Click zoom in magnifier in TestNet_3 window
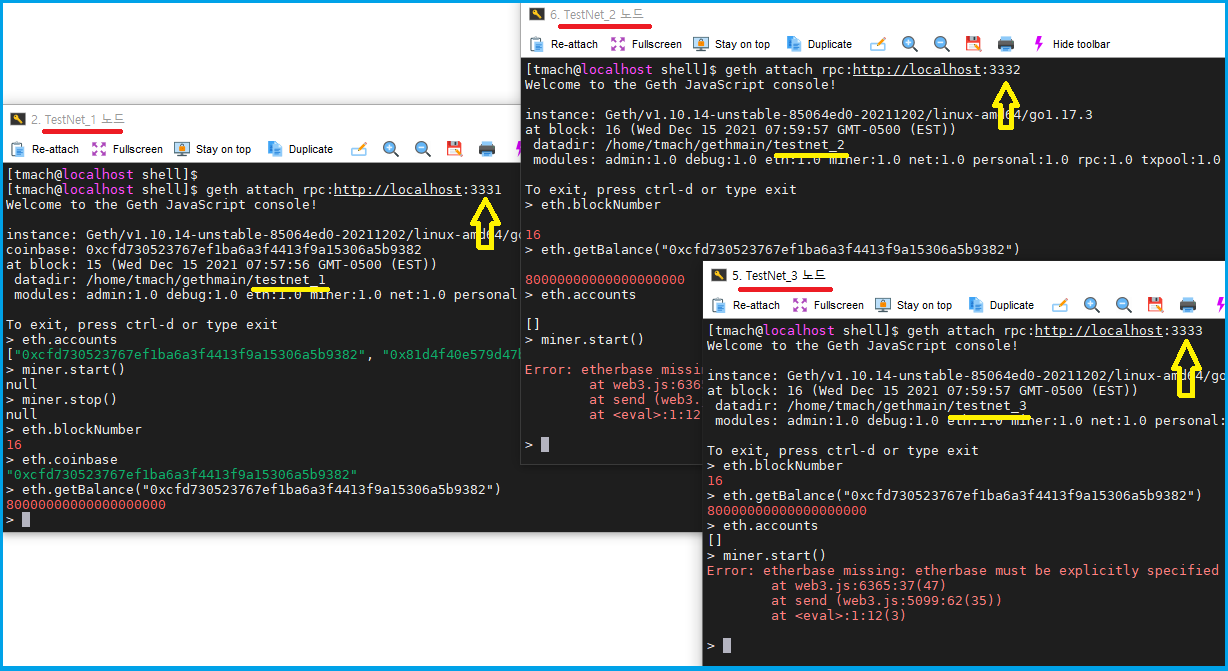Screen dimensions: 1228x671 tap(1092, 305)
